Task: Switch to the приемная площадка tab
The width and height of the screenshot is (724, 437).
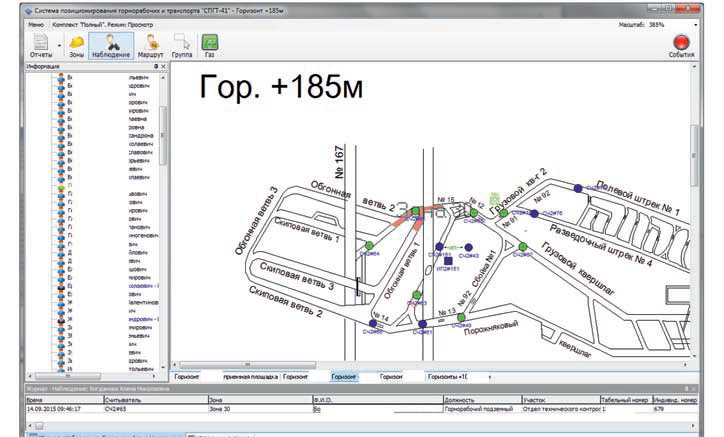Action: point(250,377)
